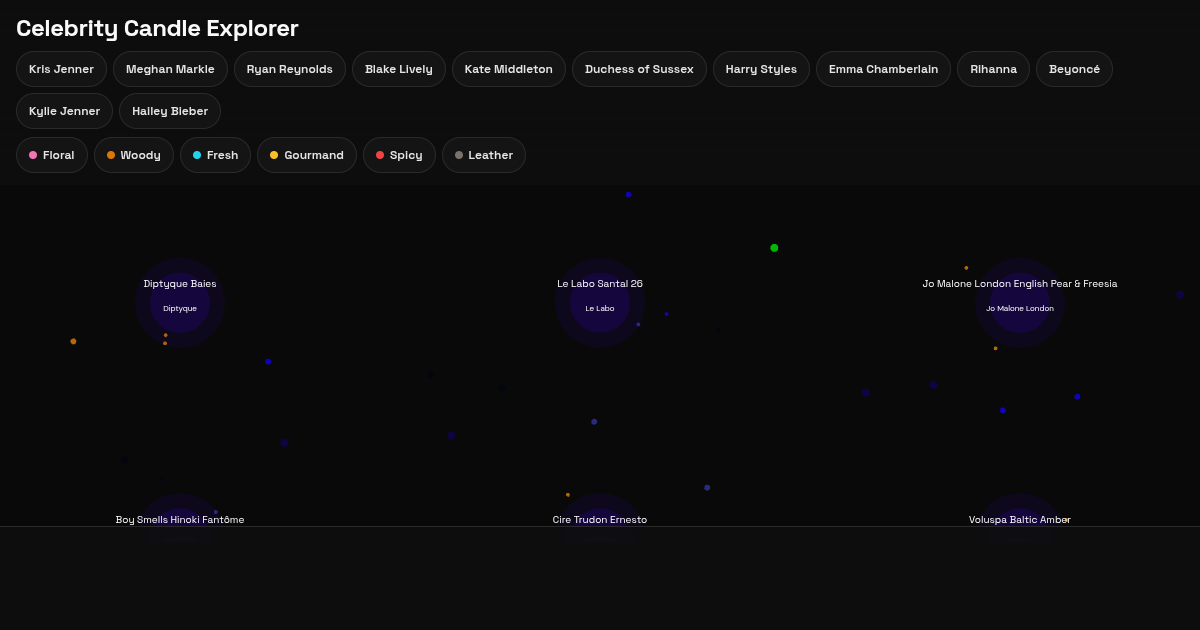Show candles for Harry Styles
Screen dimensions: 1200x630
coord(761,69)
